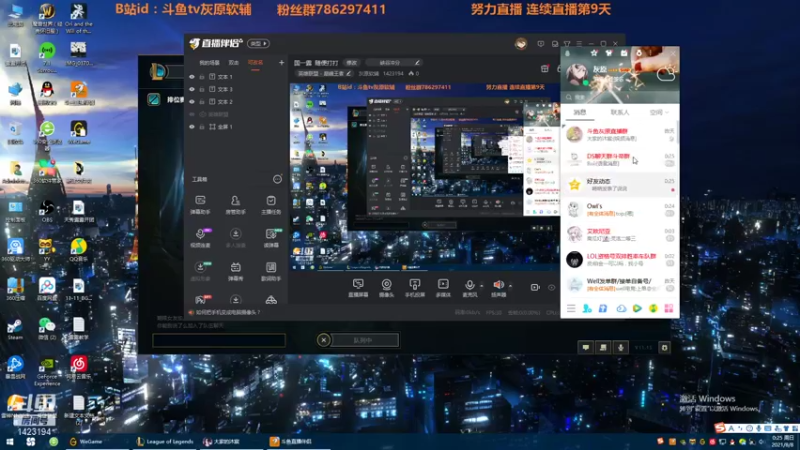
Task: Toggle the preview eye icon at right
Action: [552, 287]
